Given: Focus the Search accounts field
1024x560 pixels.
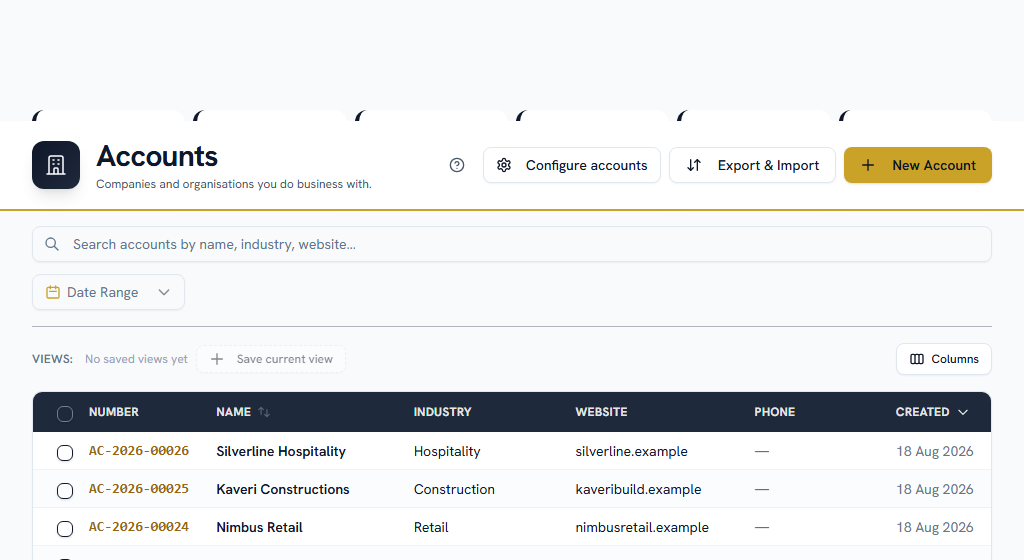Looking at the screenshot, I should (512, 244).
